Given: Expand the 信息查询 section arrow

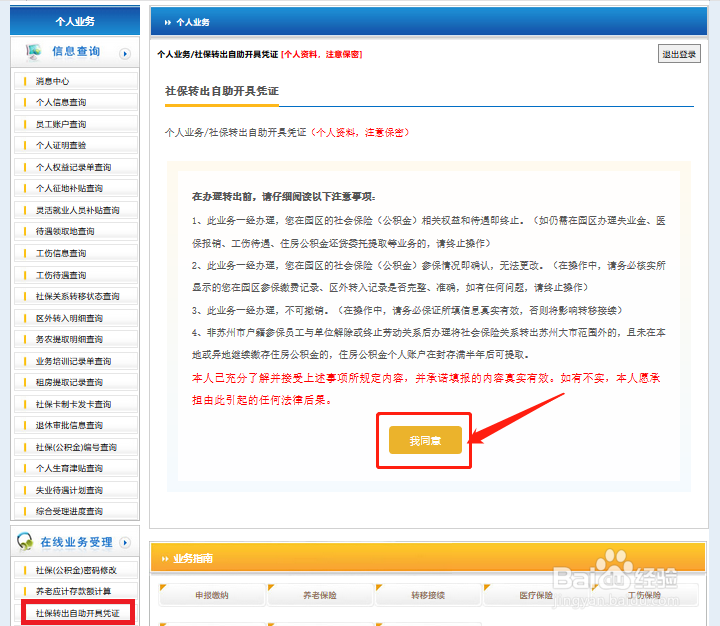Looking at the screenshot, I should coord(124,54).
